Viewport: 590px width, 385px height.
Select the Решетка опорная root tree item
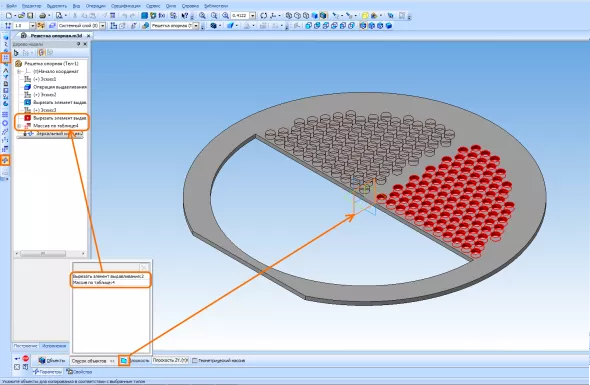click(51, 64)
